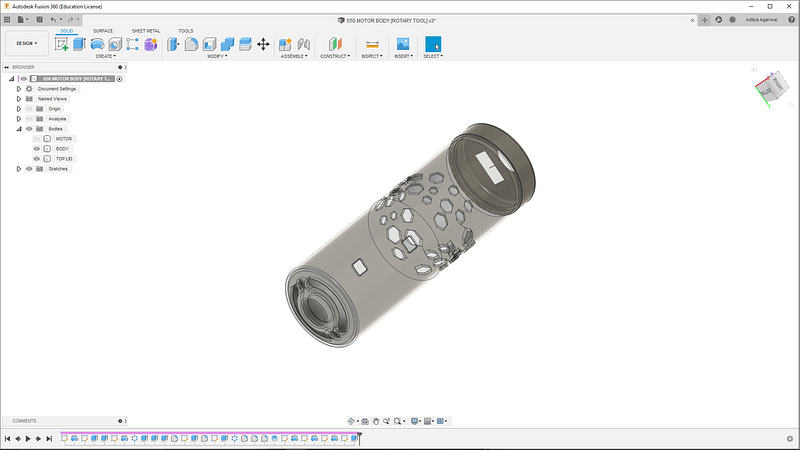Viewport: 800px width, 450px height.
Task: Play the timeline
Action: point(28,439)
